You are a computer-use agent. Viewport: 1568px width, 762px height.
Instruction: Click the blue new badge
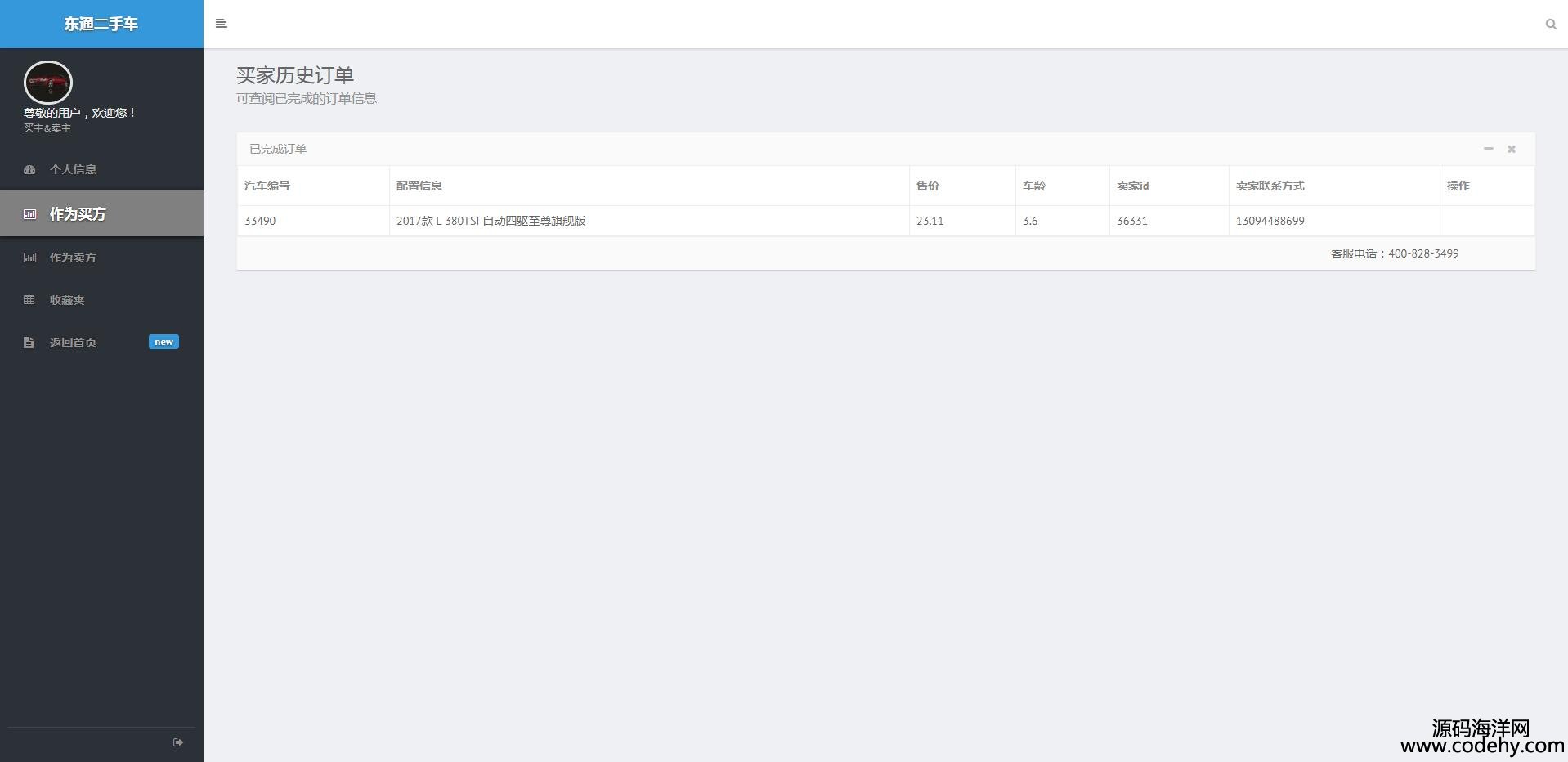tap(164, 342)
